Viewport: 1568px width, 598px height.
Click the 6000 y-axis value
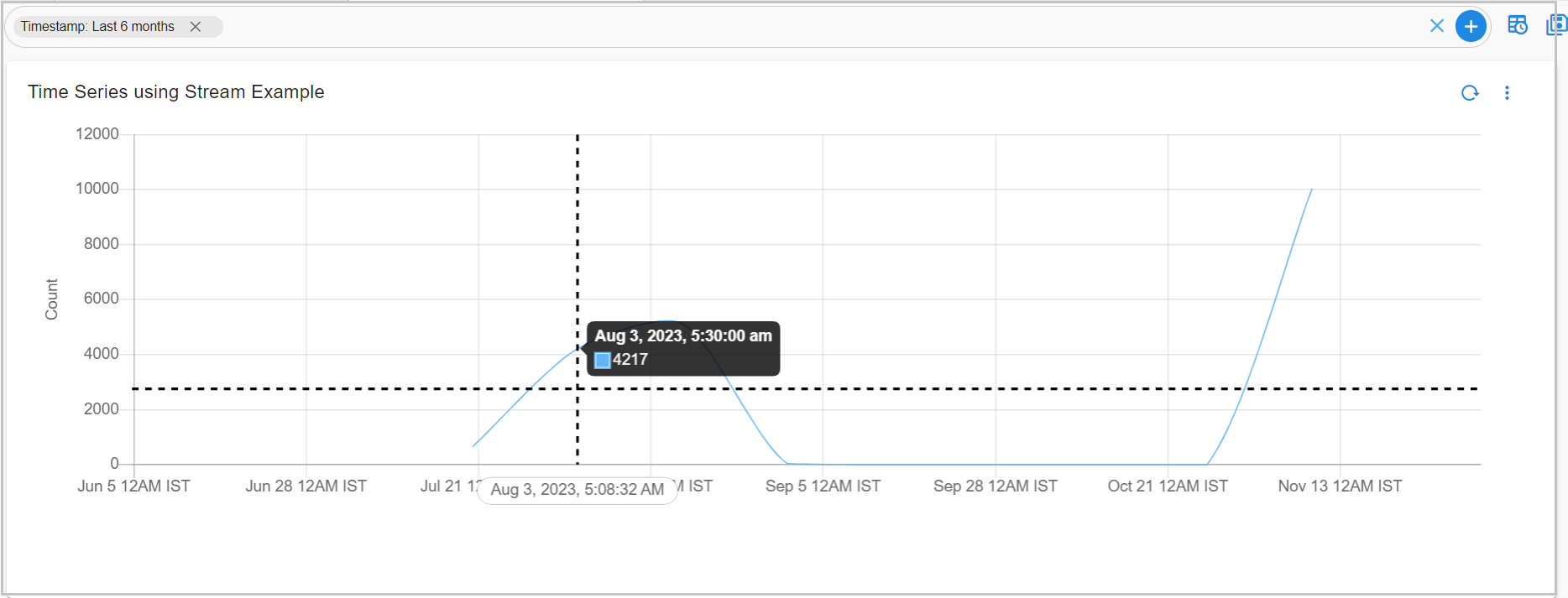click(102, 299)
